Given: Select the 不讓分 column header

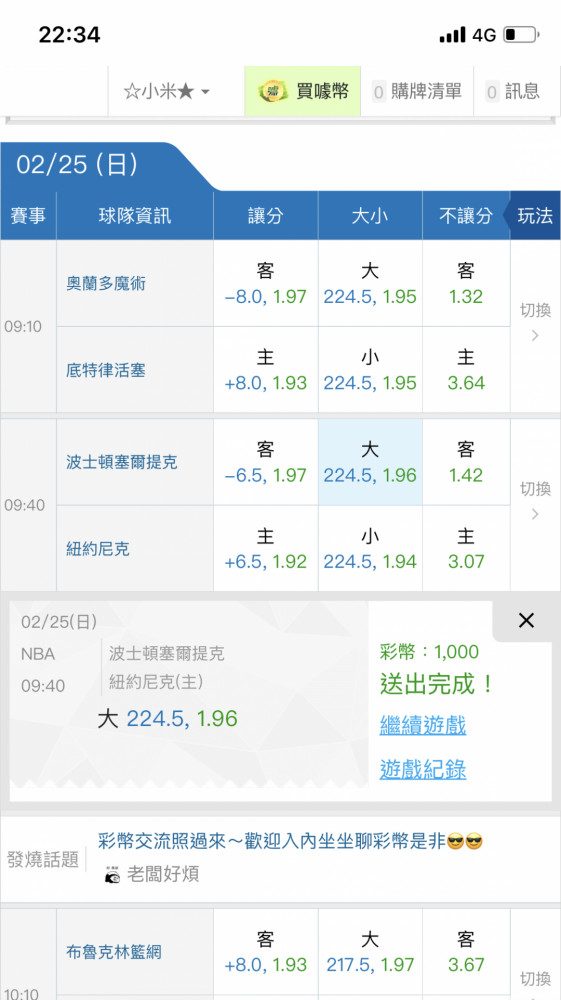Looking at the screenshot, I should click(x=466, y=216).
